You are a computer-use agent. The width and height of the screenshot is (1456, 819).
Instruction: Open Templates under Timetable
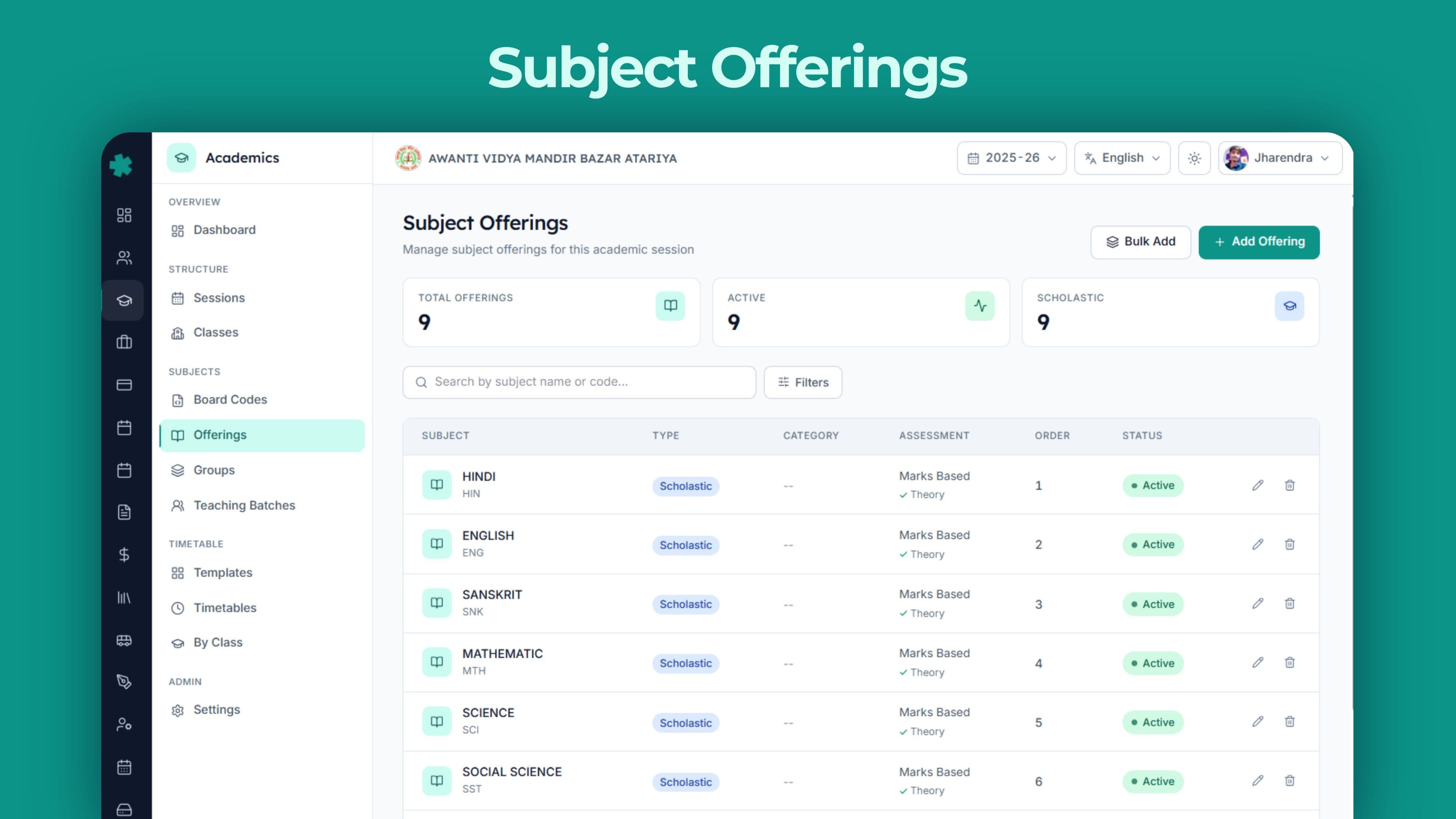[x=262, y=573]
